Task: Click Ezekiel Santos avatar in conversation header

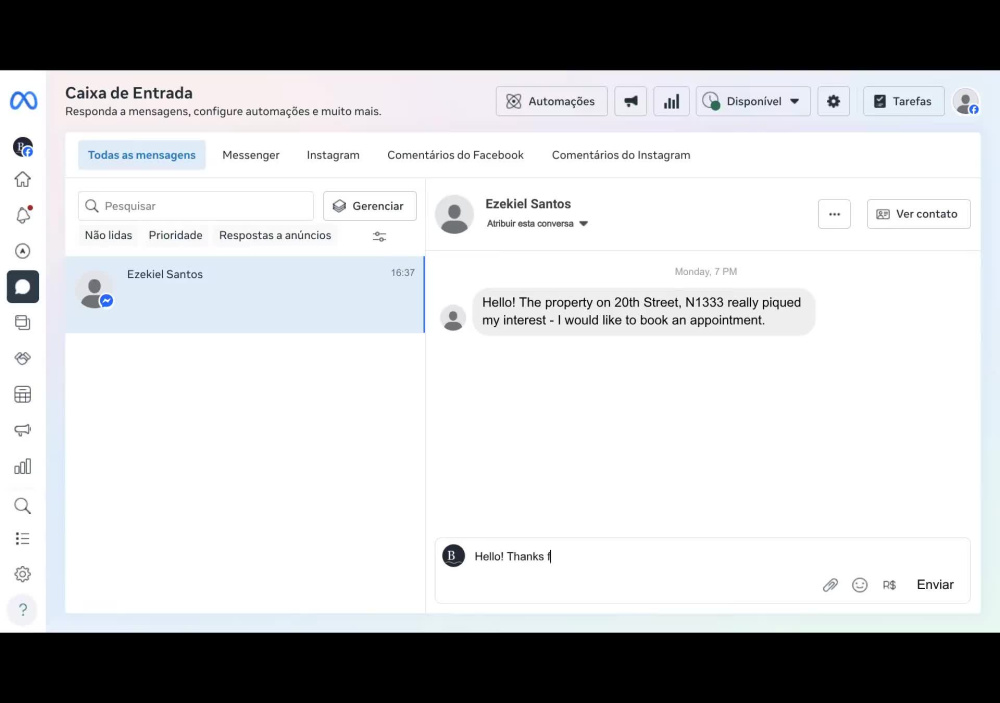Action: coord(454,214)
